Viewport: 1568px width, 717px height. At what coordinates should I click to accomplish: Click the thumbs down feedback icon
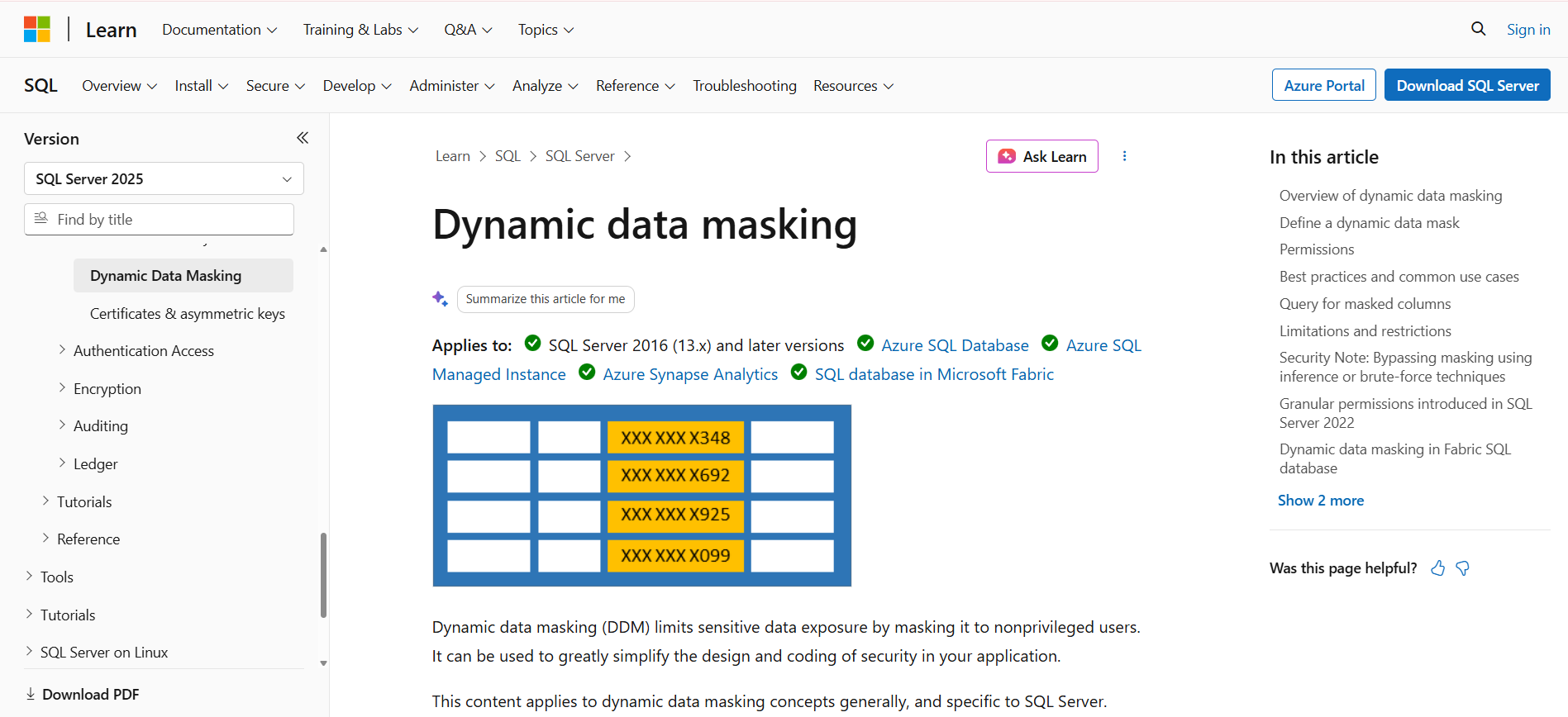[x=1463, y=568]
